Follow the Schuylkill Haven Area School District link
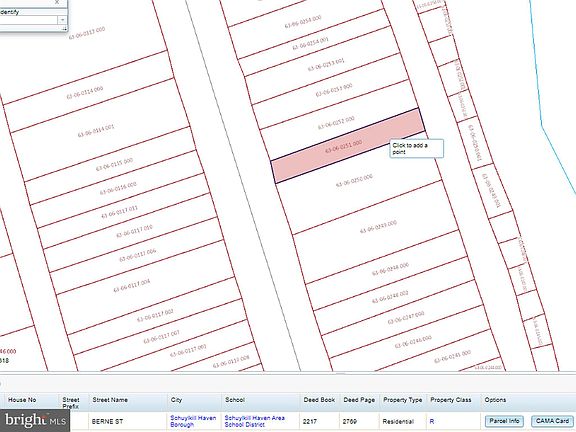 coord(255,421)
